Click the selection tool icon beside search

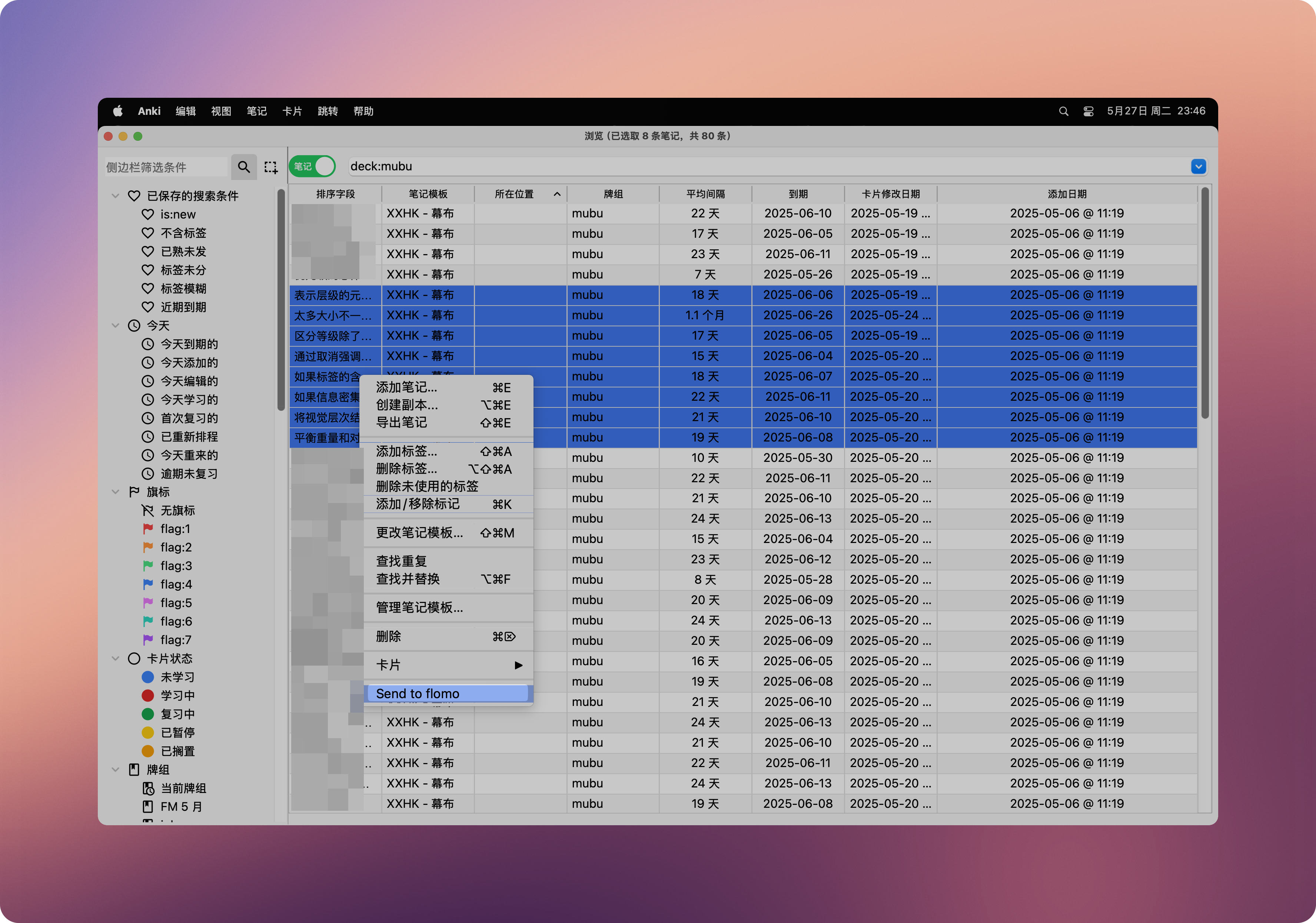(x=270, y=167)
